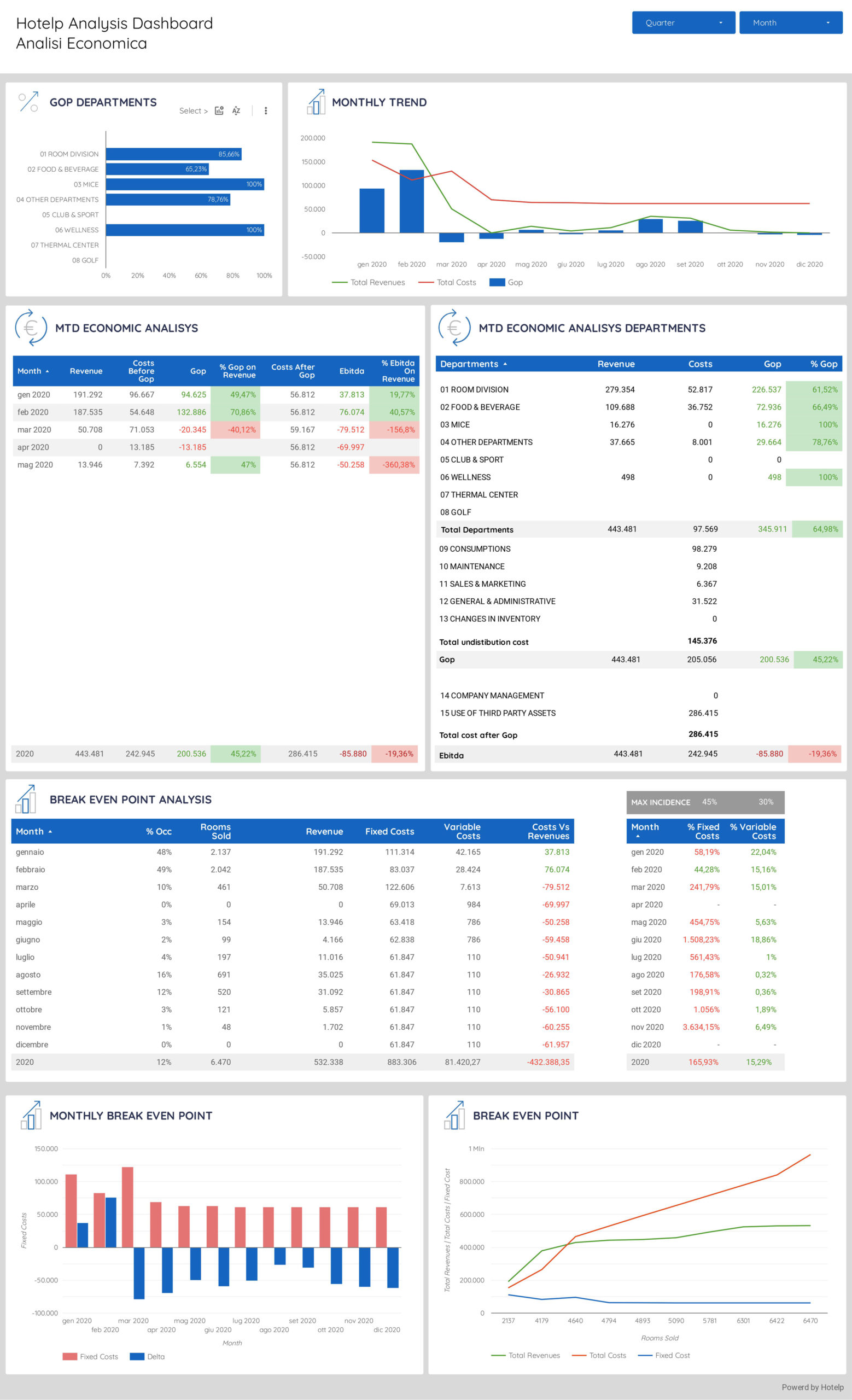
Task: Open the Quarter dropdown filter
Action: (x=684, y=23)
